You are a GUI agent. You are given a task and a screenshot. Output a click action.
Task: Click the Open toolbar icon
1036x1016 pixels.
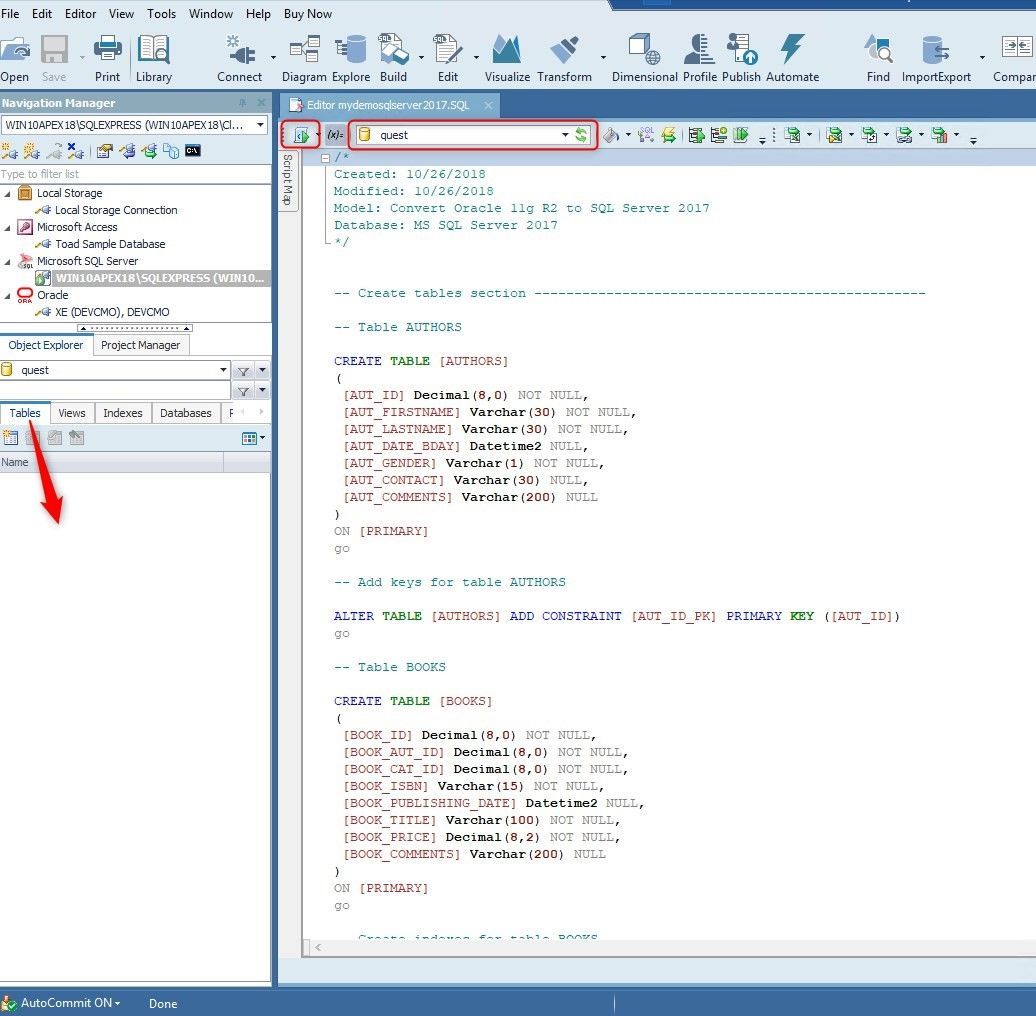coord(15,59)
